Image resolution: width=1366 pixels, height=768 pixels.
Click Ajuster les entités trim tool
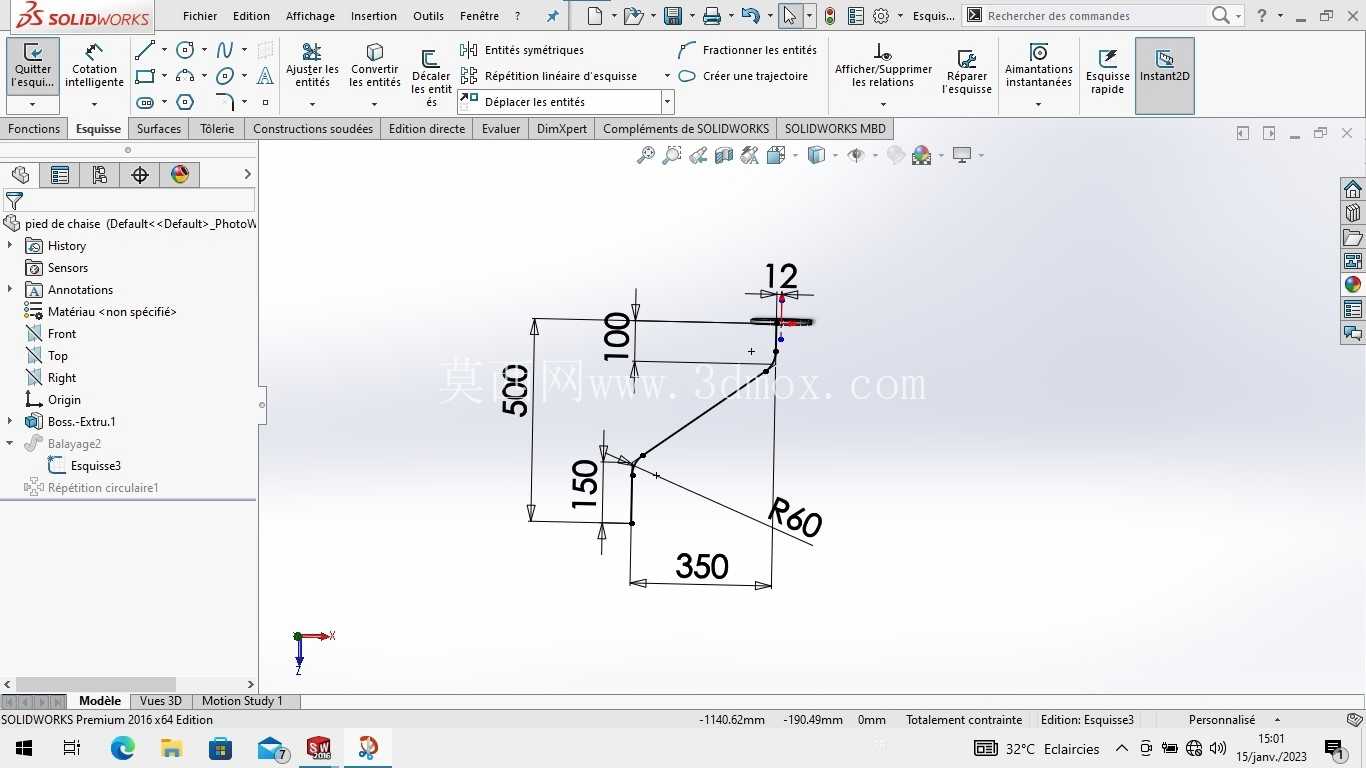tap(312, 66)
